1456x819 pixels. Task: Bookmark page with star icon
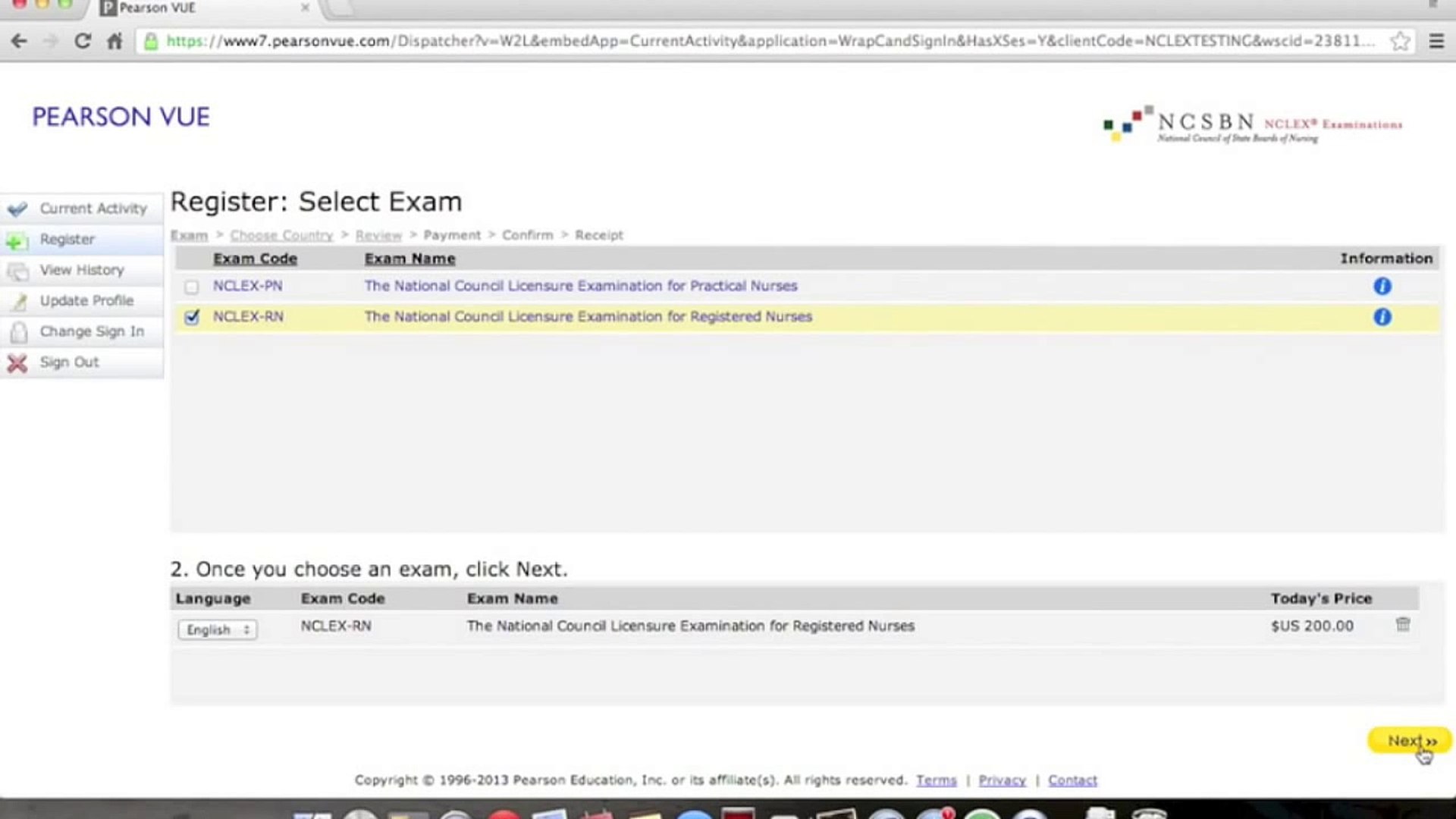click(1399, 41)
